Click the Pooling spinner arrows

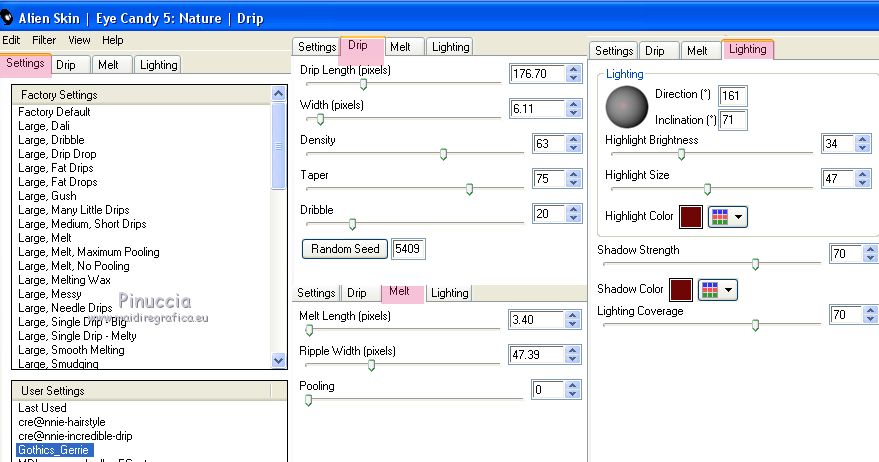[572, 390]
